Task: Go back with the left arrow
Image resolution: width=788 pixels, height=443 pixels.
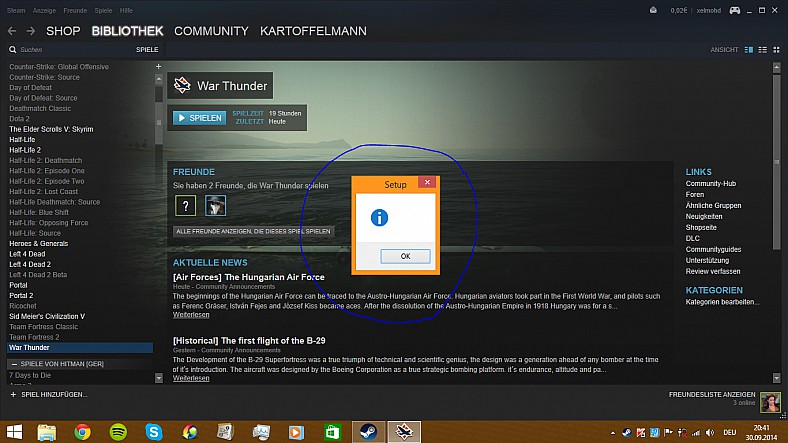Action: tap(12, 31)
